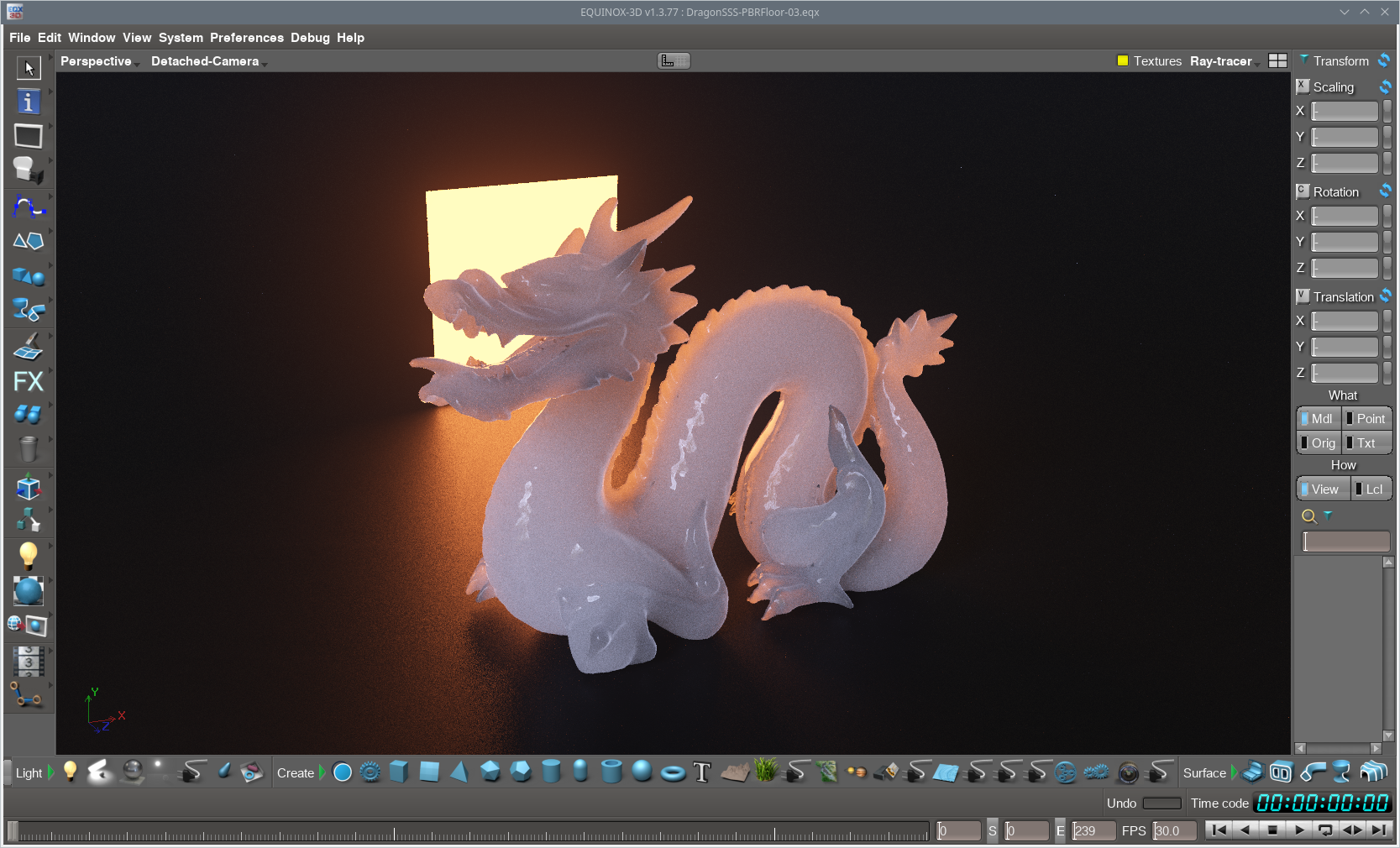Image resolution: width=1400 pixels, height=848 pixels.
Task: Click the camera lens icon in Create bar
Action: click(1129, 772)
